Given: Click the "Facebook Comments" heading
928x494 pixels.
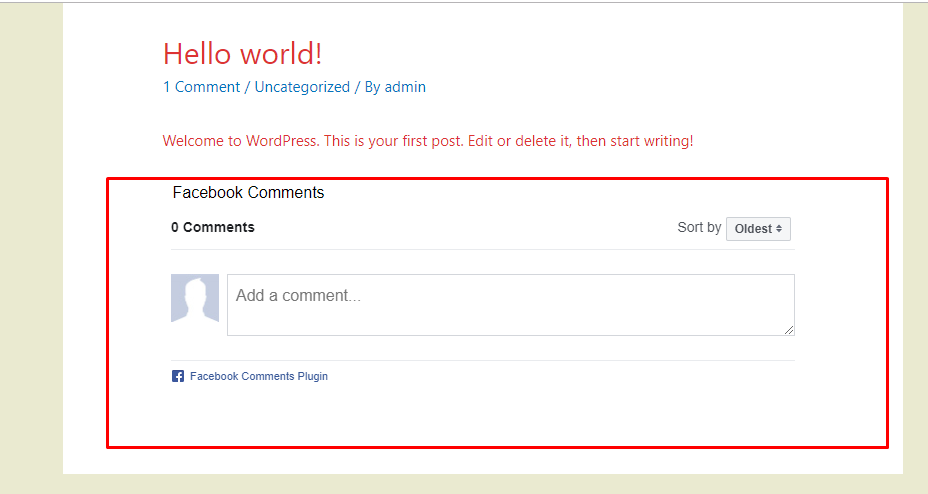Looking at the screenshot, I should 249,192.
